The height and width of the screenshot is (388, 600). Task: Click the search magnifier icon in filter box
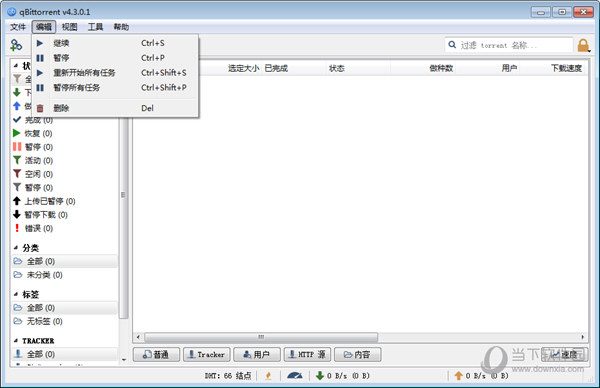coord(452,45)
